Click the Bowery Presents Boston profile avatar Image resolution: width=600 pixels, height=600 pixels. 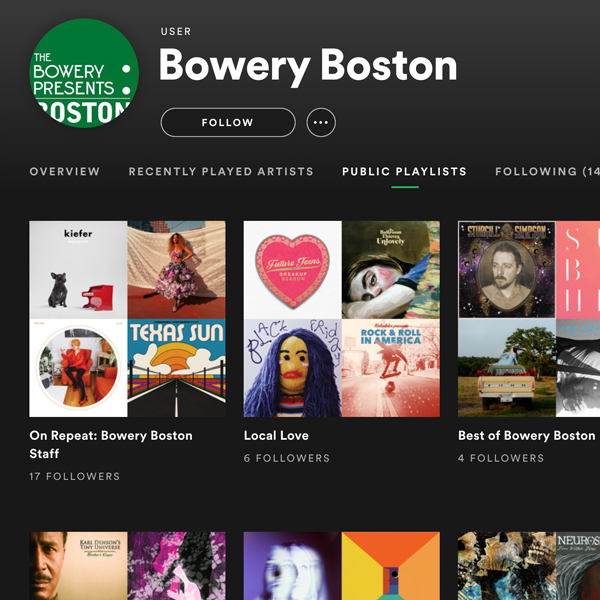tap(84, 73)
